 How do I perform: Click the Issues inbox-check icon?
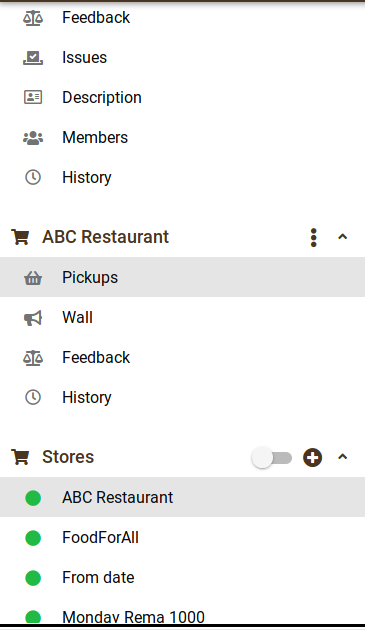[33, 57]
